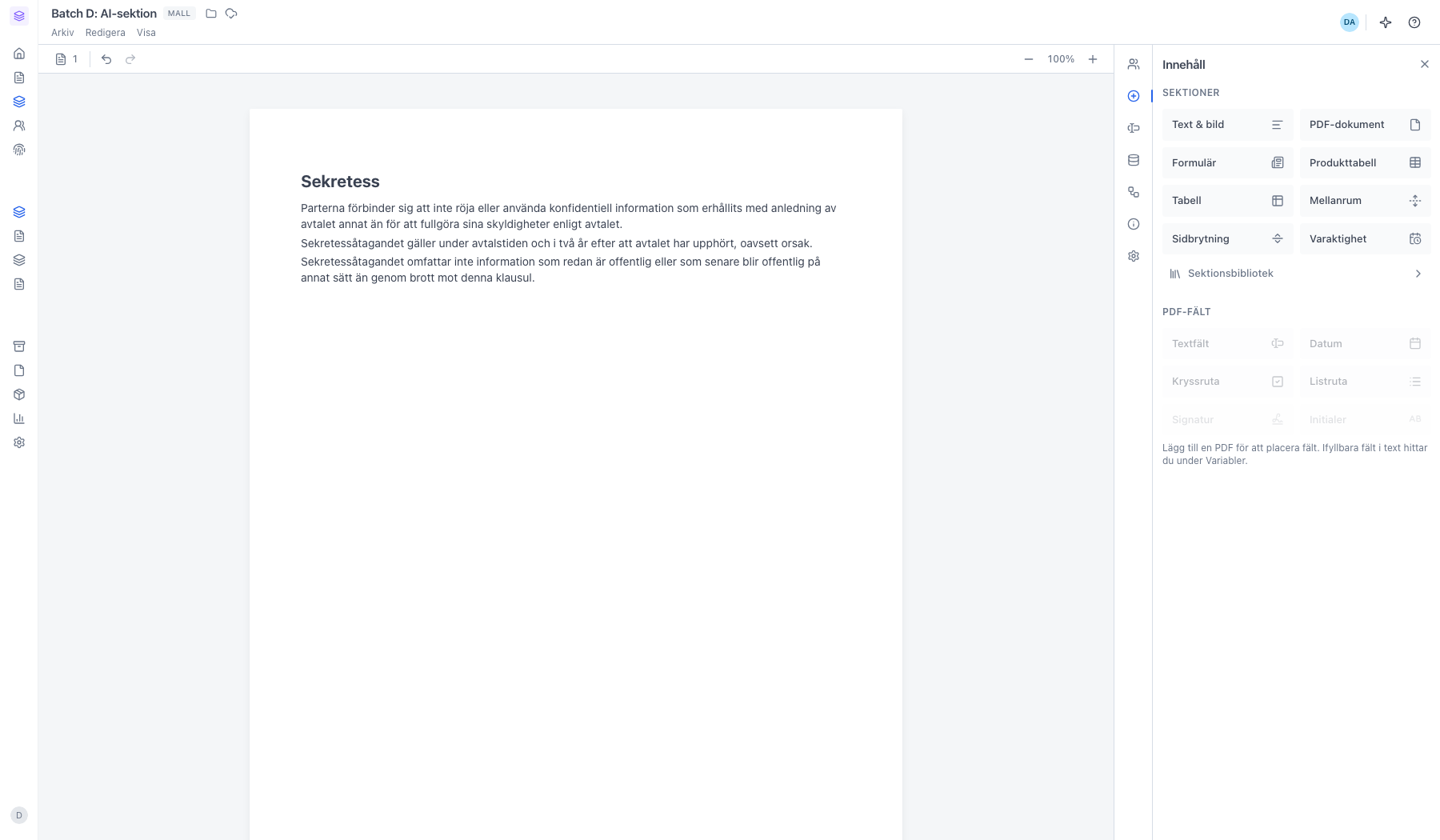Open the workflow shapes panel icon
The height and width of the screenshot is (840, 1440).
(x=1134, y=192)
